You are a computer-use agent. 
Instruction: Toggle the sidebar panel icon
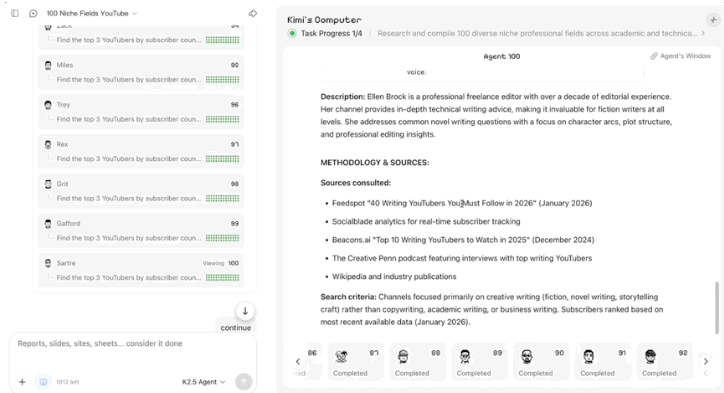[15, 13]
